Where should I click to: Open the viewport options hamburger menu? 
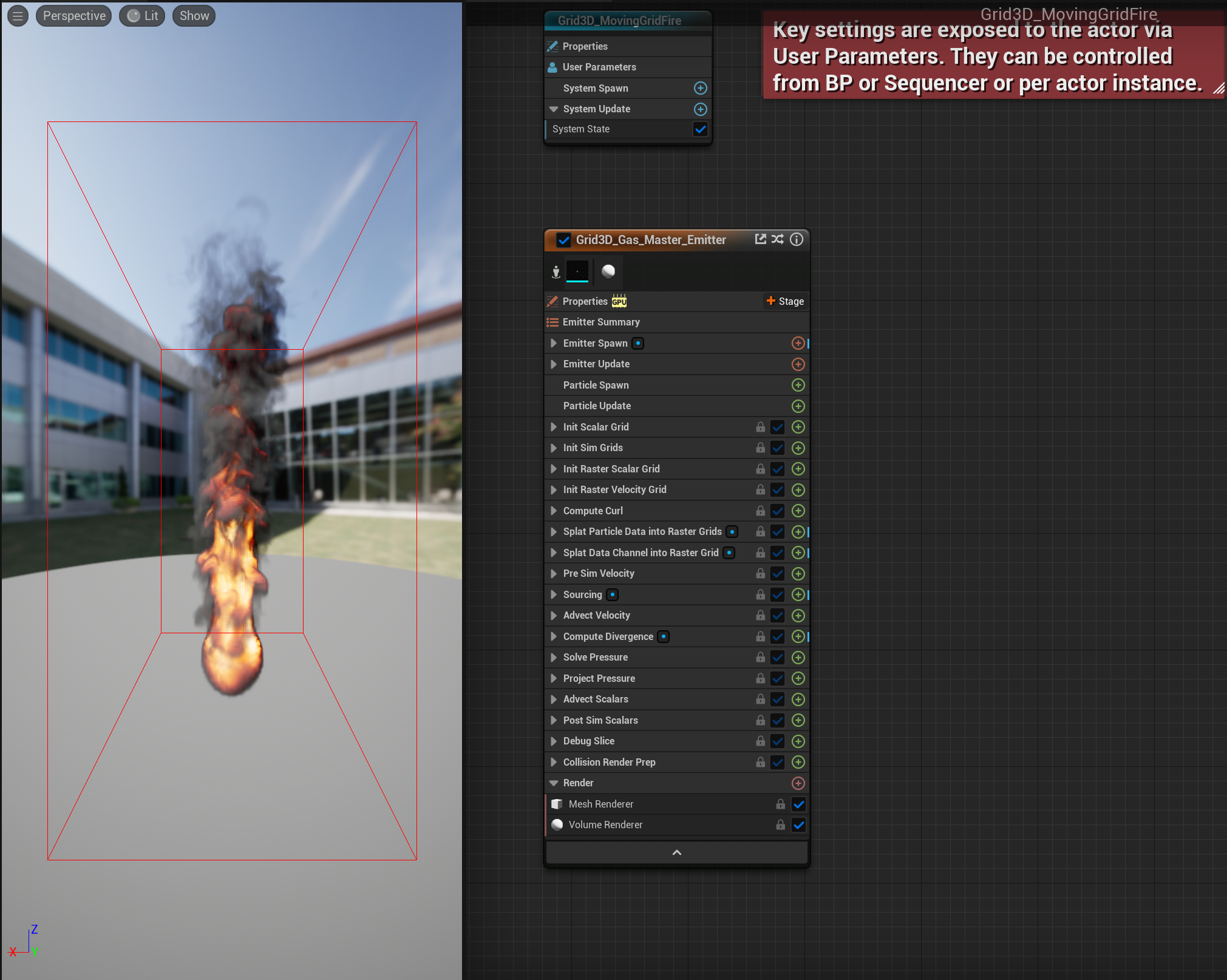point(18,16)
